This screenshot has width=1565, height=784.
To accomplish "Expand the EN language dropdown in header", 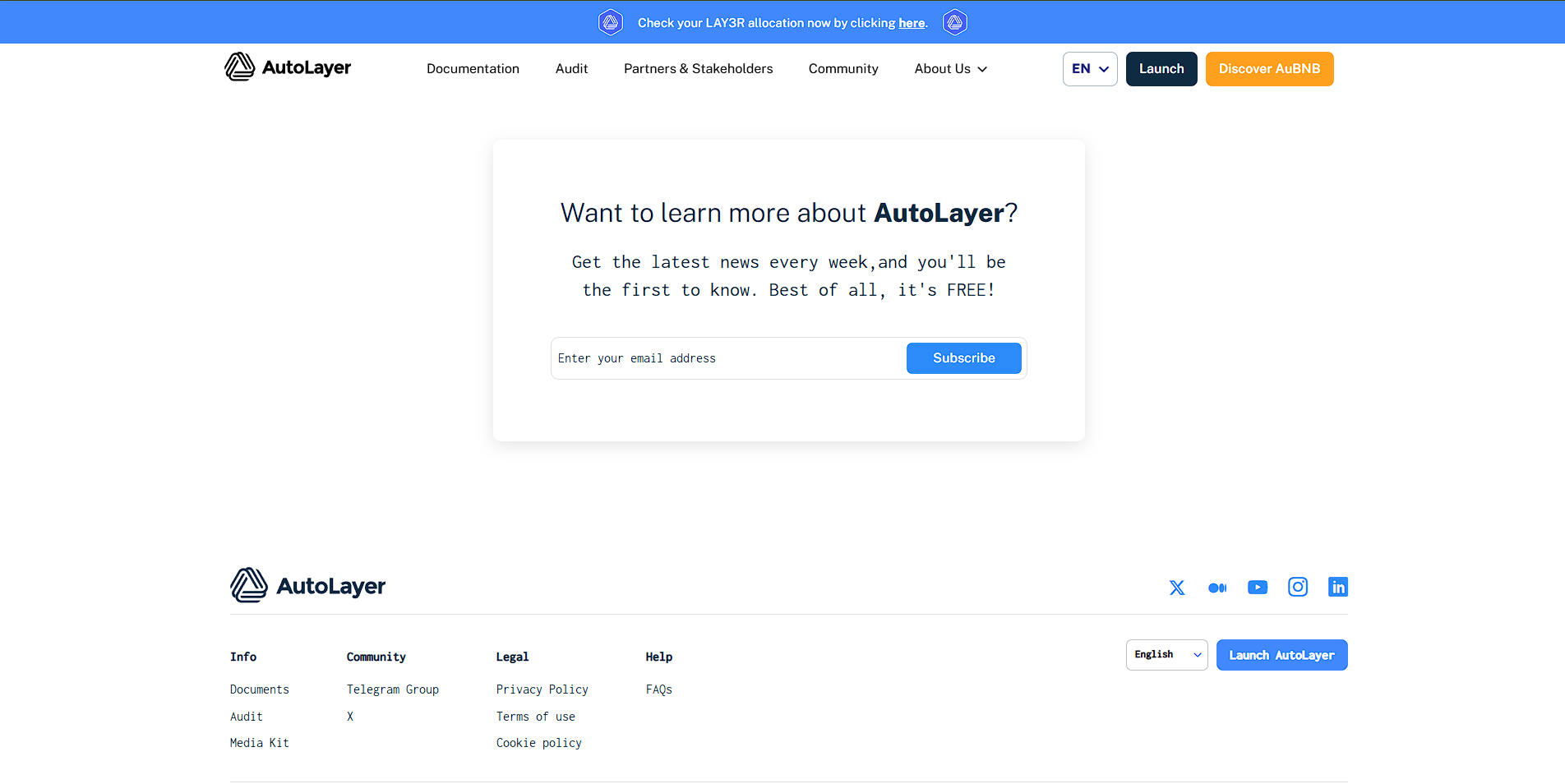I will tap(1090, 69).
